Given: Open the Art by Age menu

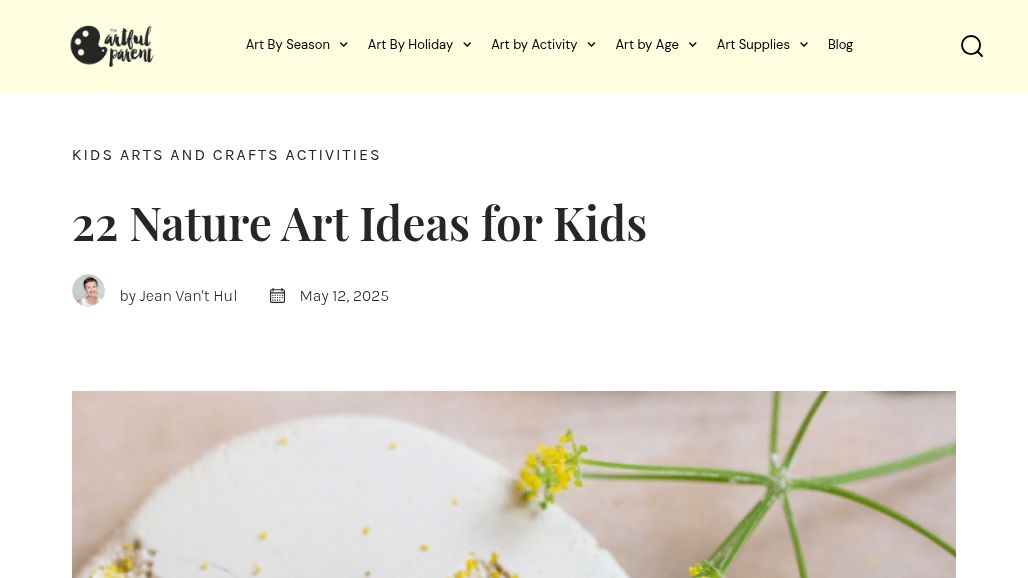Looking at the screenshot, I should (647, 44).
